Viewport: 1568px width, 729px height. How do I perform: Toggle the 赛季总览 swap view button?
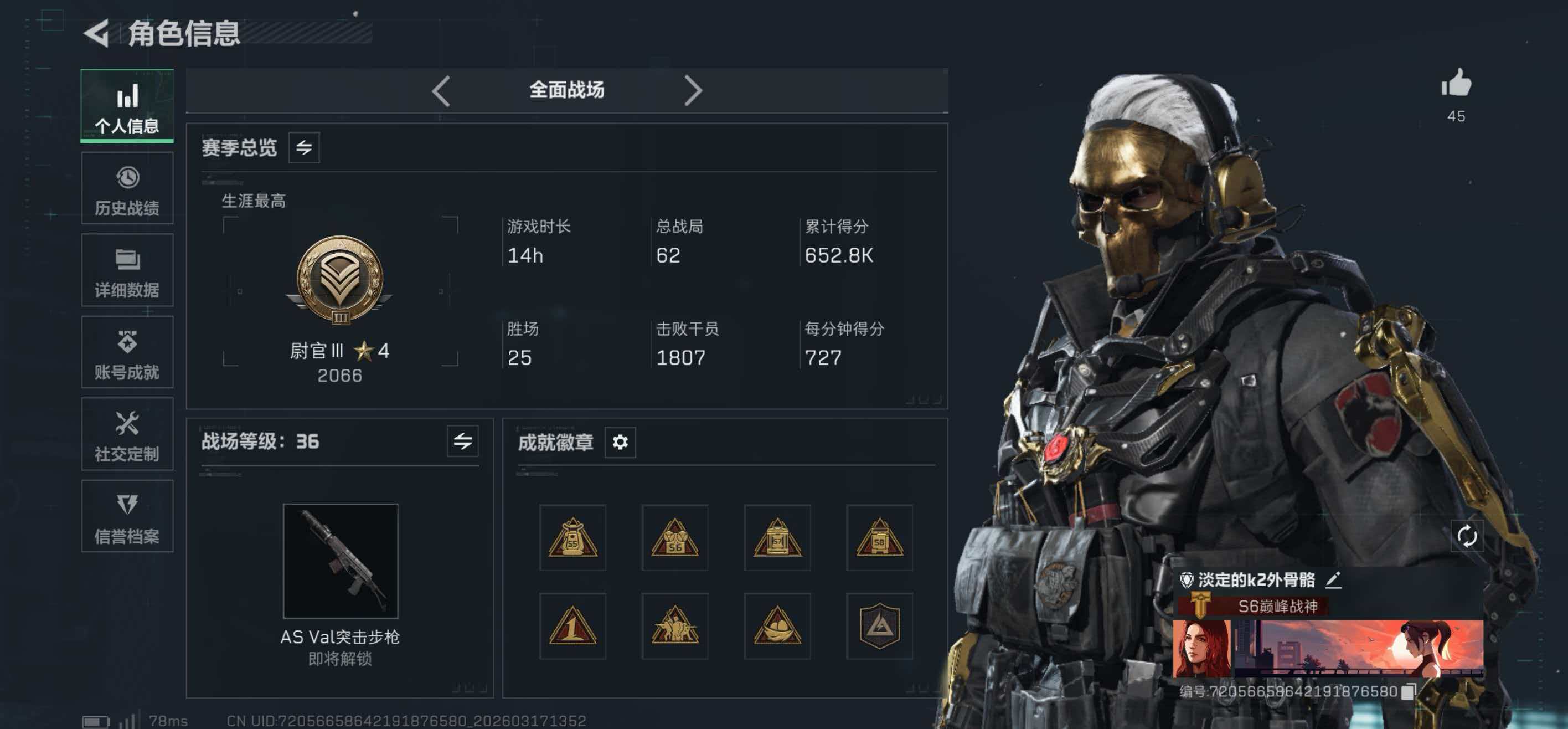pos(304,147)
